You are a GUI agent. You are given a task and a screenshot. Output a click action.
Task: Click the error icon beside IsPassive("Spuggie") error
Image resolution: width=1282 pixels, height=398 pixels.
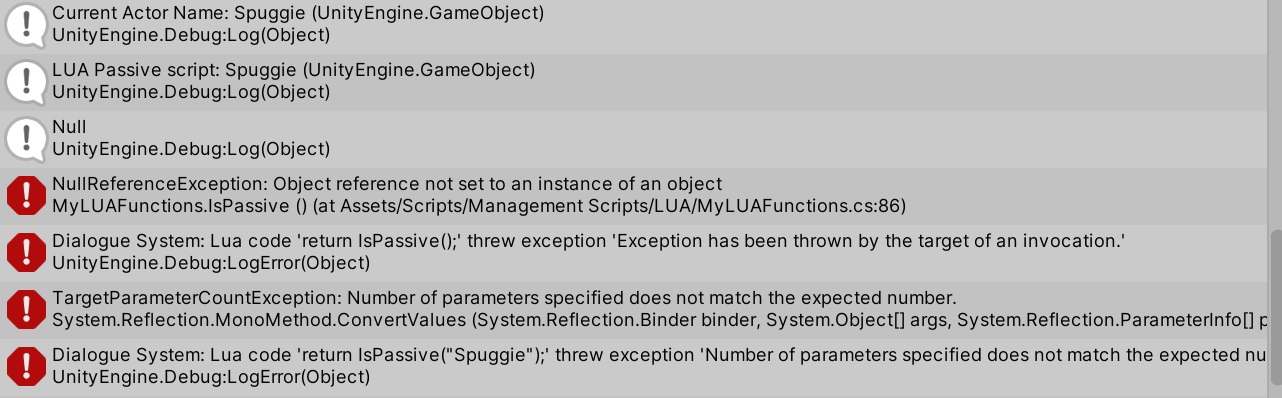click(x=26, y=366)
